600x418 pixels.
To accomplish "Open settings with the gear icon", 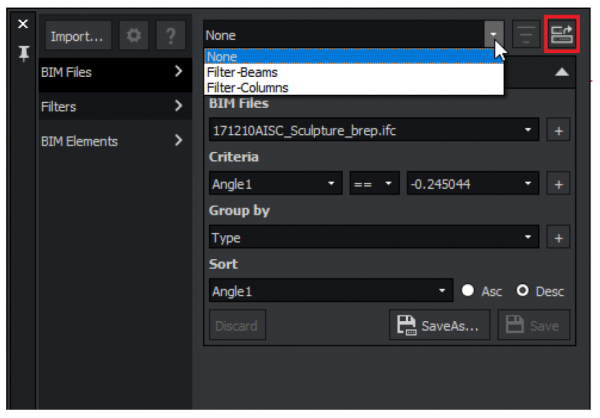I will click(135, 37).
